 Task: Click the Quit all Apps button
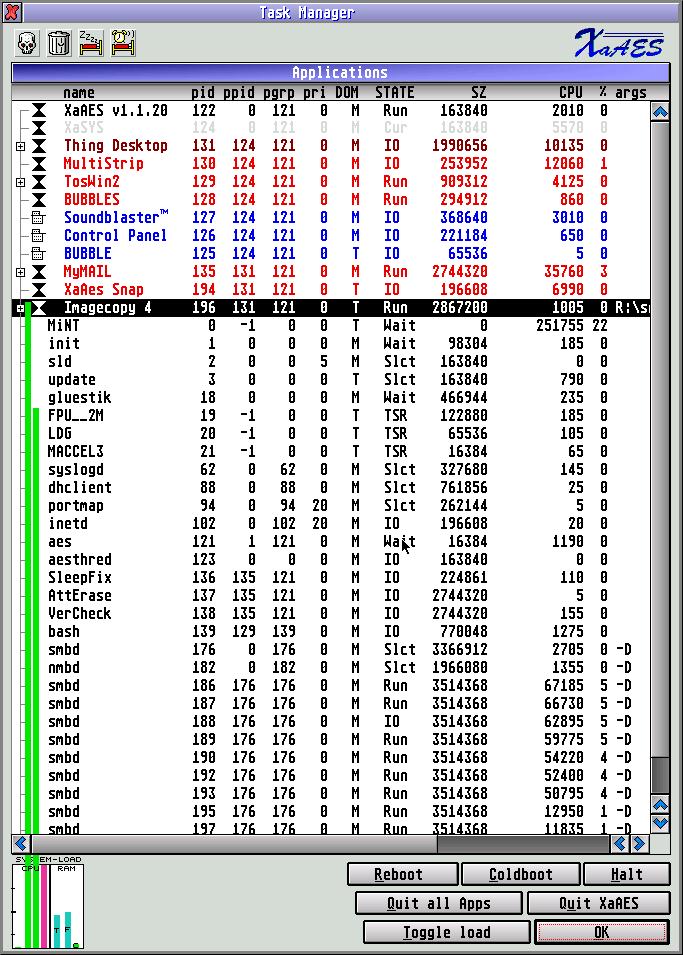click(x=438, y=903)
